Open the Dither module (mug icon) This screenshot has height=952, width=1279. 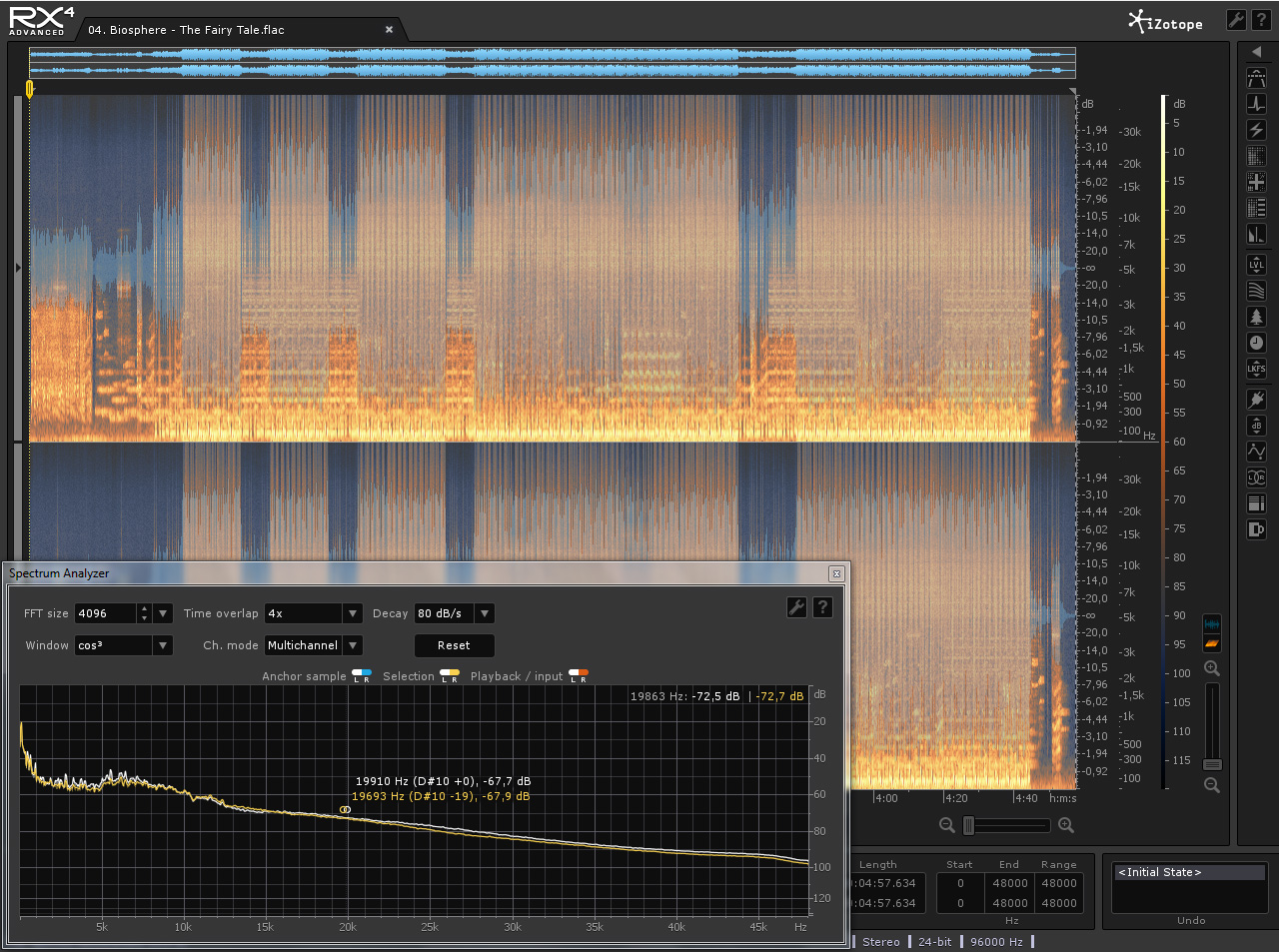tap(1256, 529)
